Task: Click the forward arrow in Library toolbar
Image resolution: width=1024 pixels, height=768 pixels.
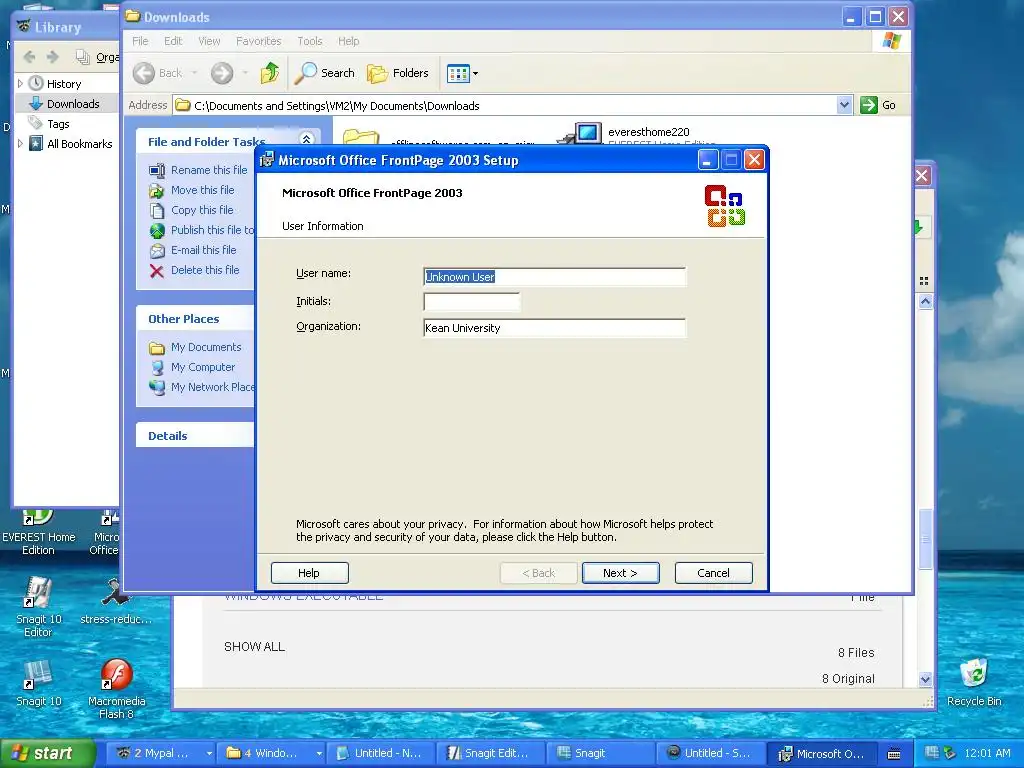Action: tap(53, 57)
